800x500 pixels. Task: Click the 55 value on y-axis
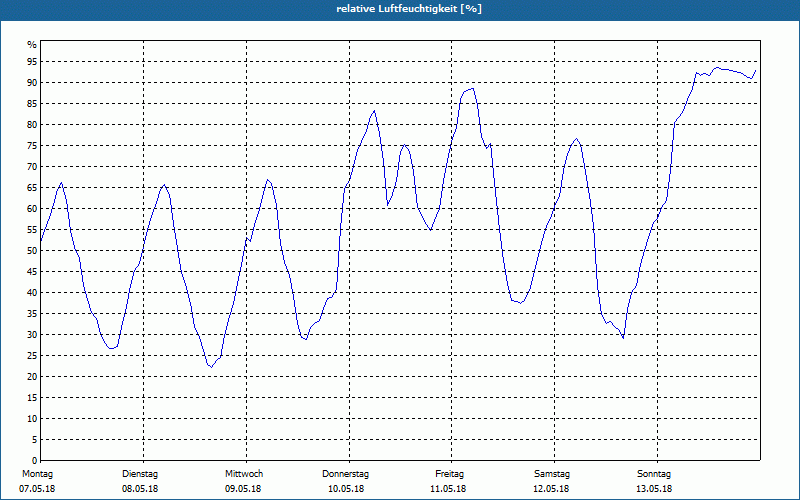32,230
